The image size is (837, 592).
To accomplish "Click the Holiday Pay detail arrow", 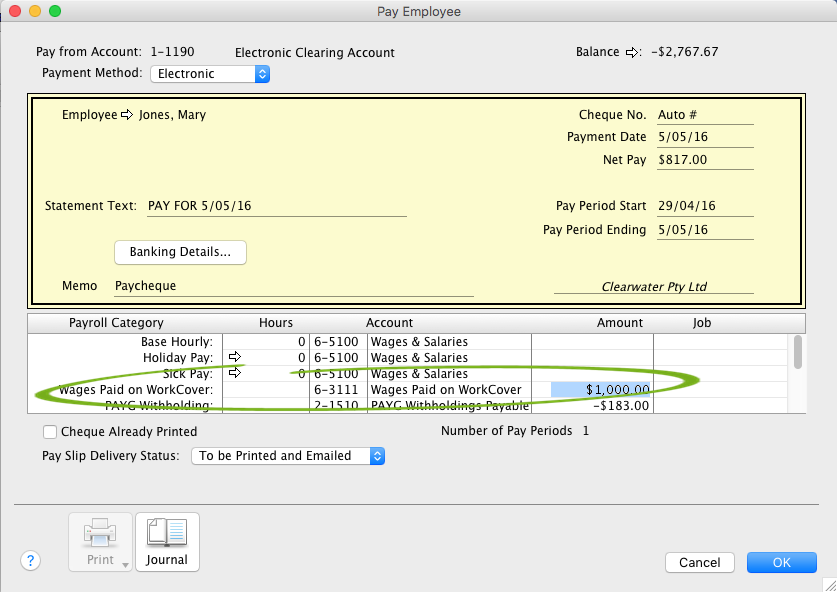I will pyautogui.click(x=235, y=357).
